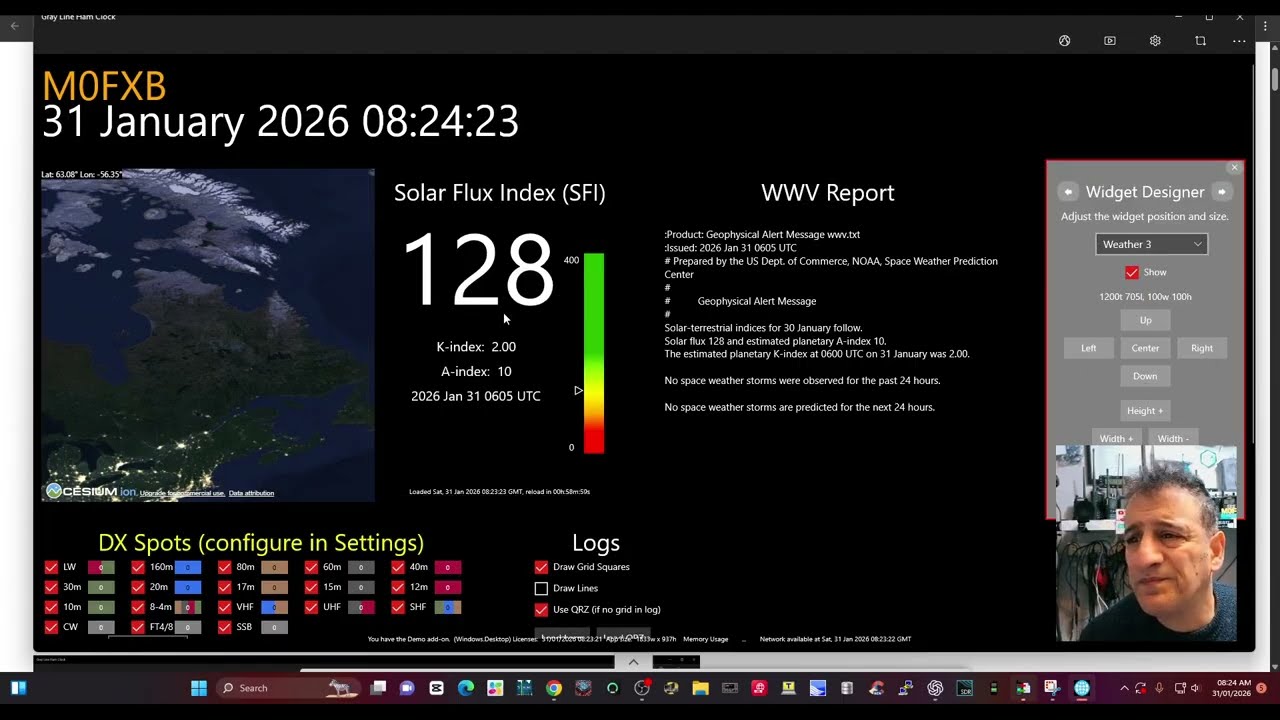Show hidden system tray icons chevron
This screenshot has width=1280, height=720.
click(x=1124, y=688)
